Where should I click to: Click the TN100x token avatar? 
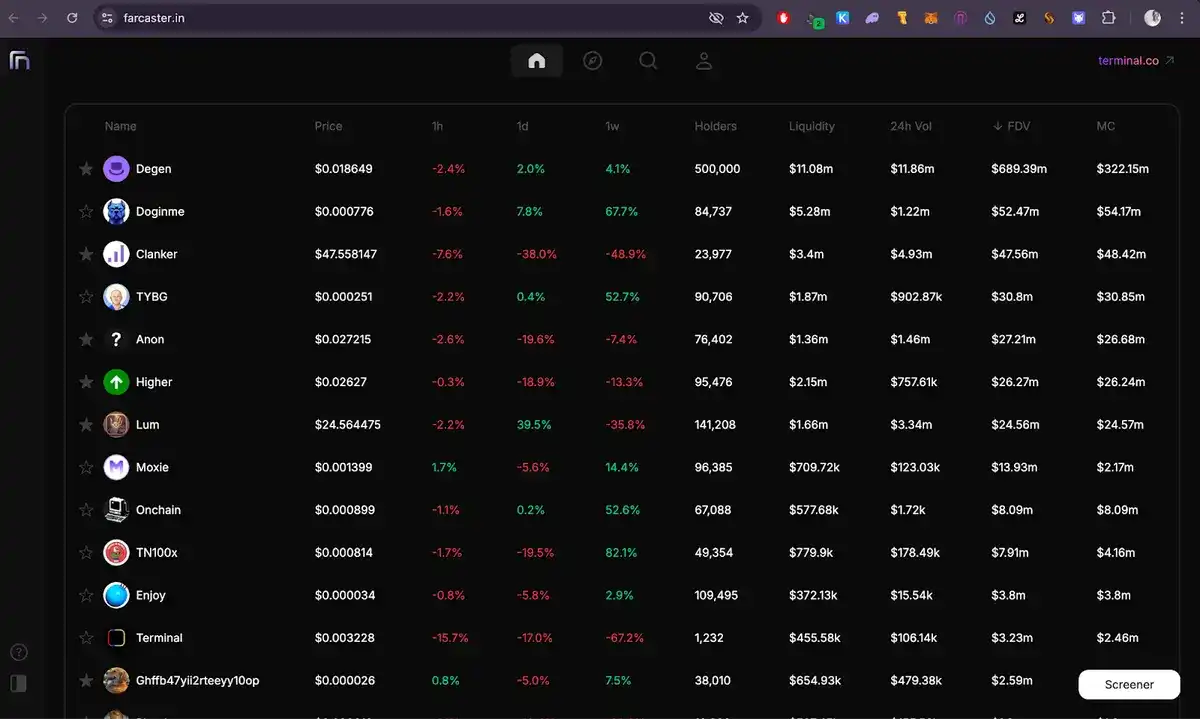116,552
